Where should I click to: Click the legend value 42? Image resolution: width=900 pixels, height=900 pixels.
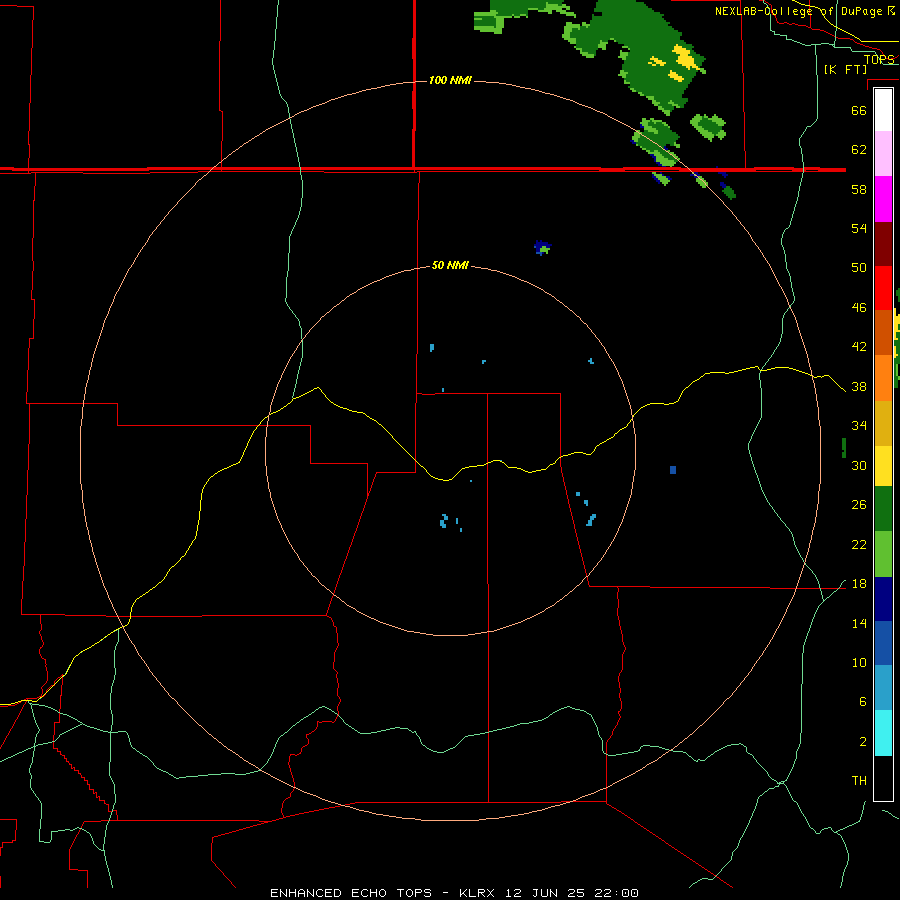click(859, 347)
